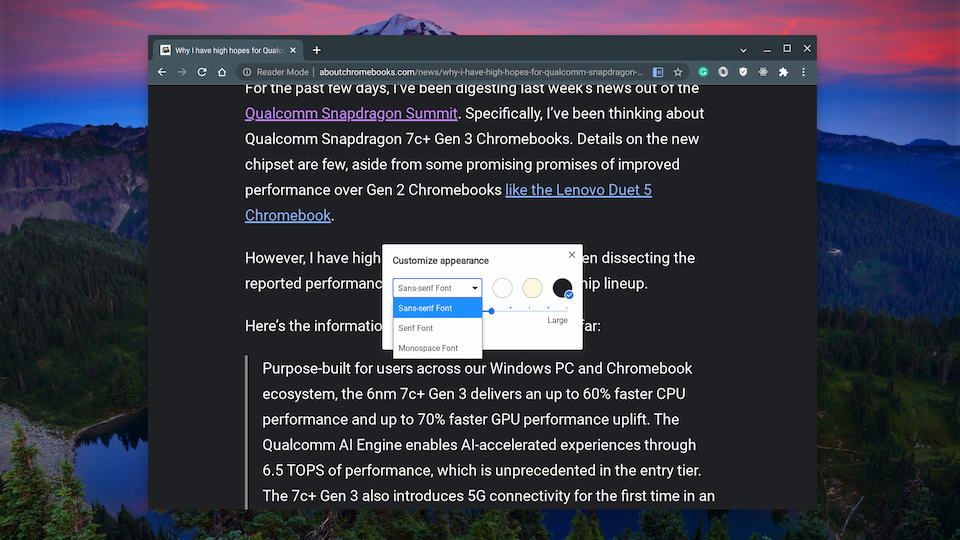Open the Extensions puzzle piece menu
Image resolution: width=960 pixels, height=540 pixels.
[x=783, y=72]
